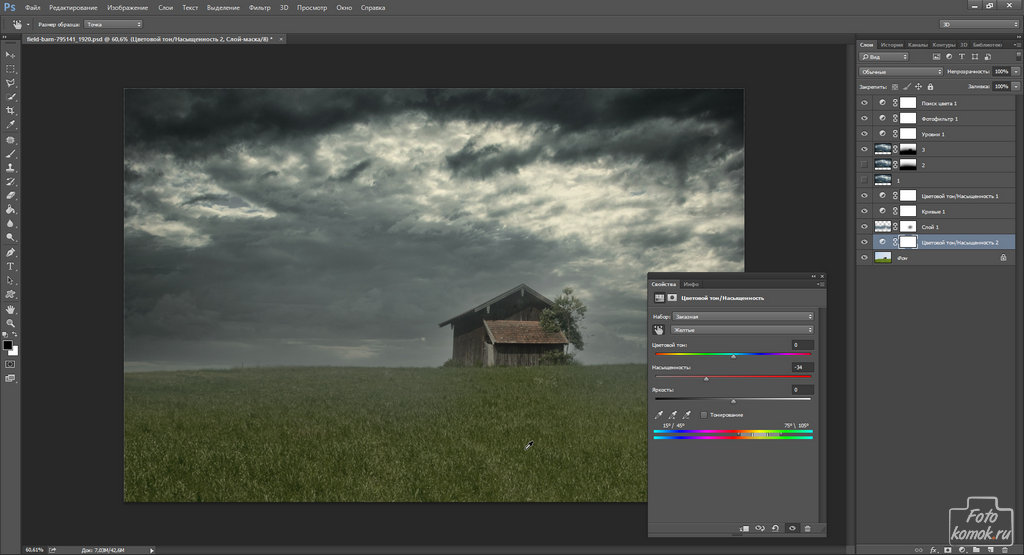Open the Непрозрачность opacity arrow

tap(1016, 72)
